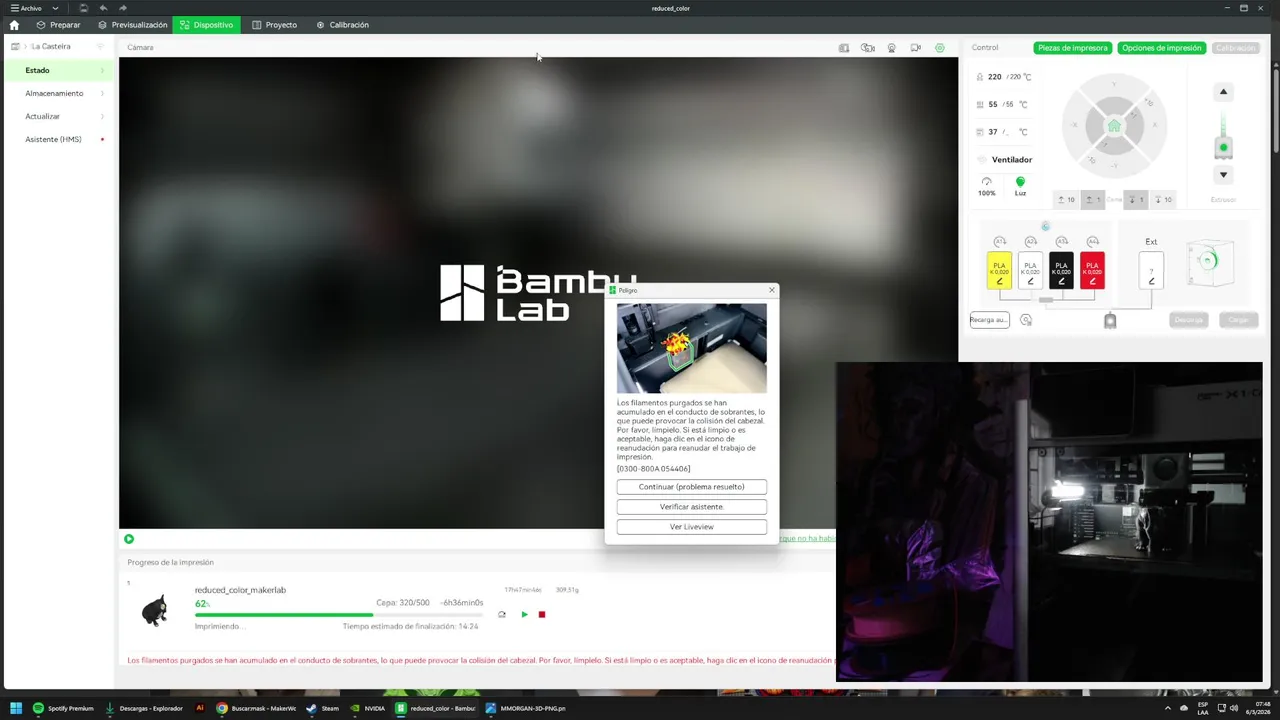Viewport: 1280px width, 720px height.
Task: Click the home axes icon
Action: [1114, 126]
